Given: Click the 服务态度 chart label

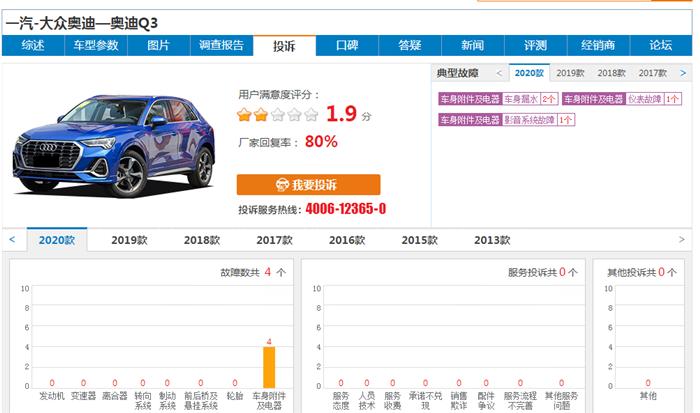Looking at the screenshot, I should click(x=341, y=400).
